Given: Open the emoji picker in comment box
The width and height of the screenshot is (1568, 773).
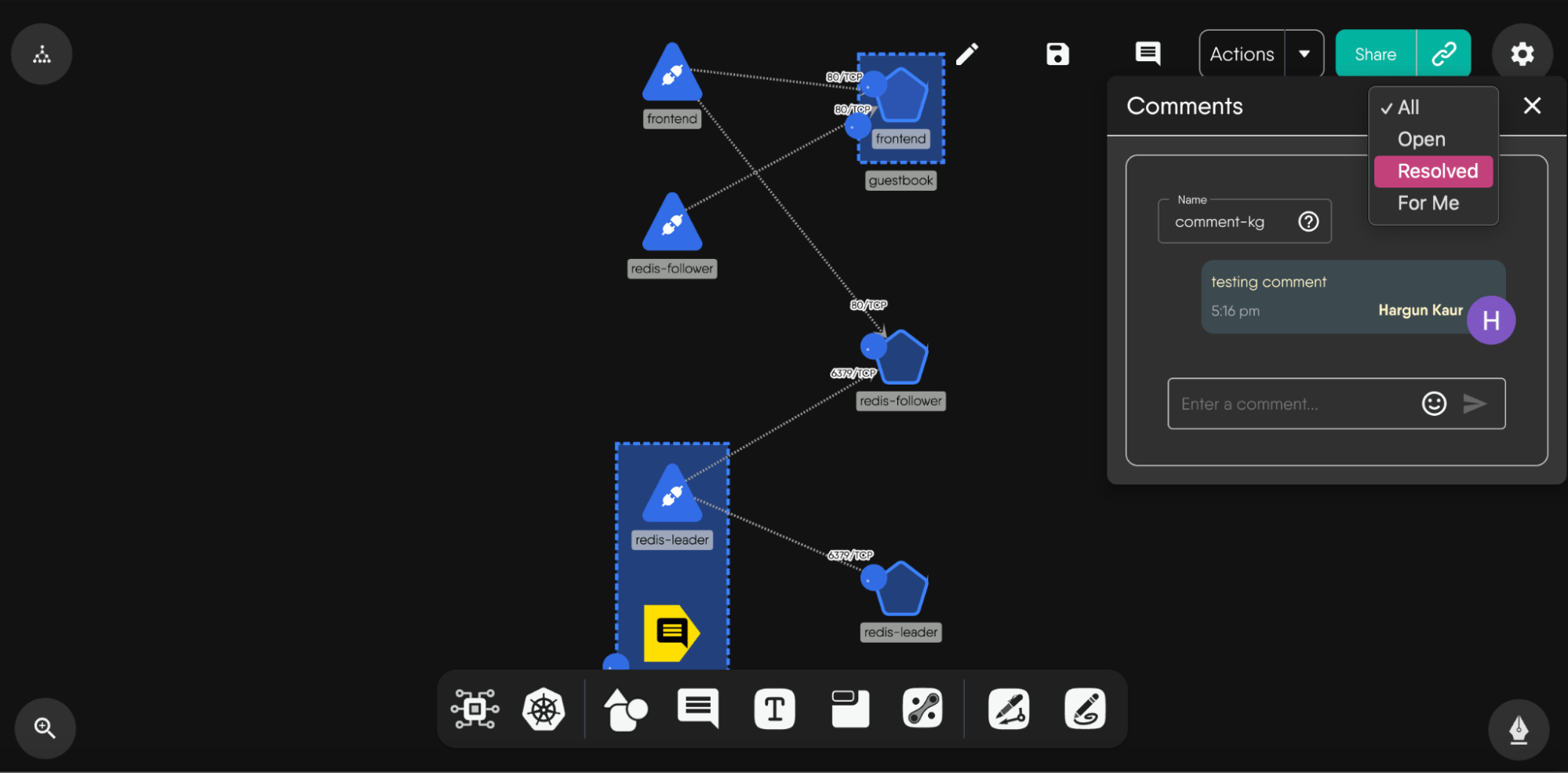Looking at the screenshot, I should tap(1434, 403).
